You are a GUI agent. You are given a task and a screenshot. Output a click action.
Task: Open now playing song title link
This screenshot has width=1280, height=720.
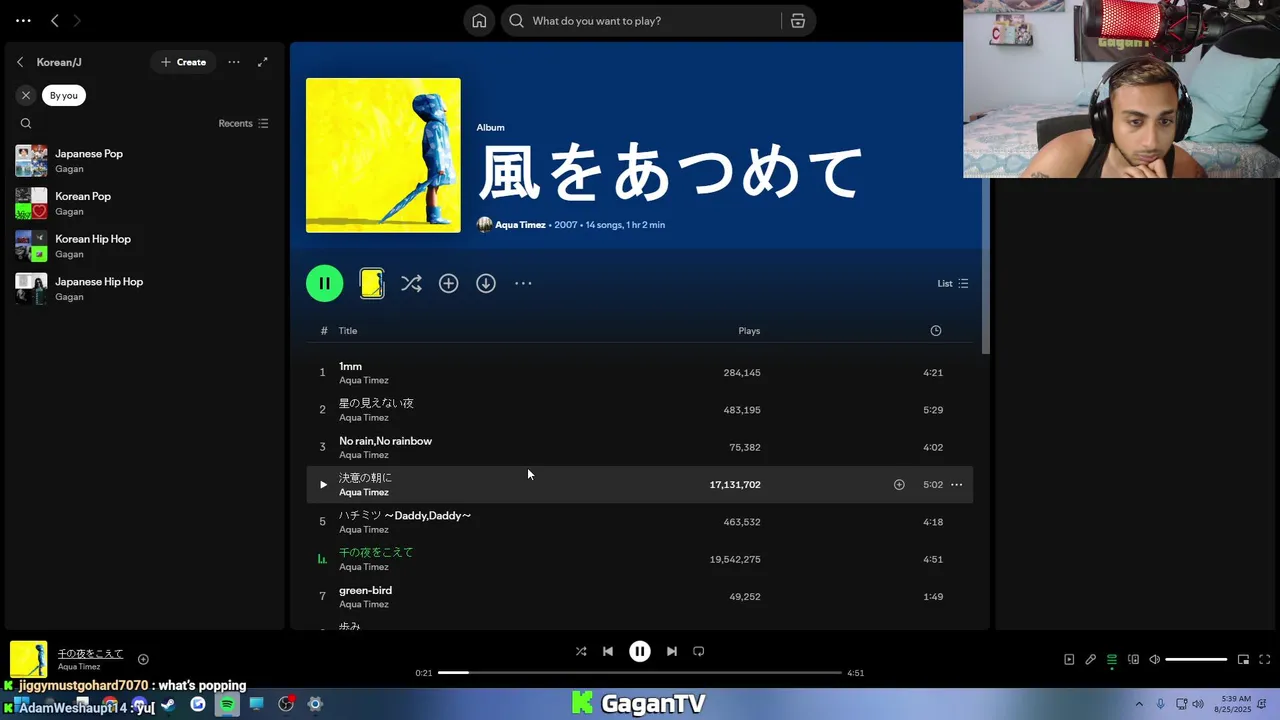click(90, 653)
